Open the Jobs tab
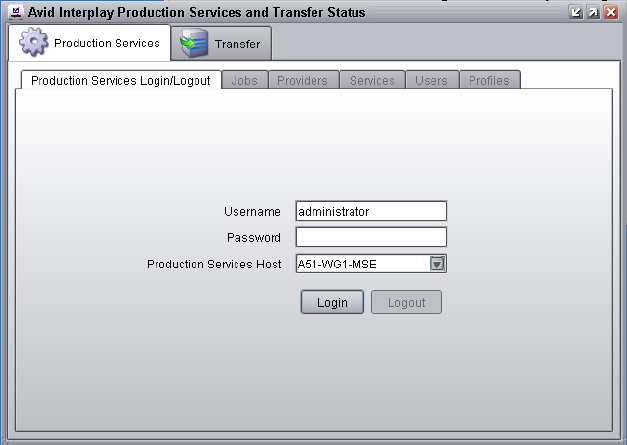This screenshot has width=627, height=445. pos(244,80)
